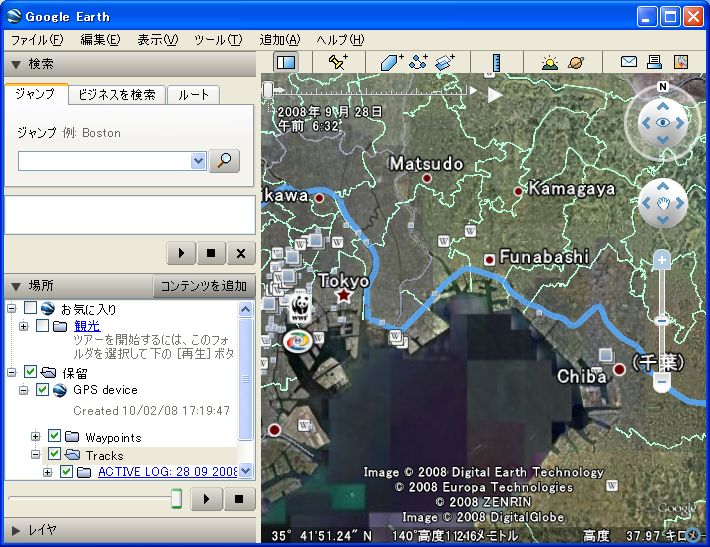Image resolution: width=710 pixels, height=547 pixels.
Task: Click the コンテンツを追加 button
Action: 204,286
